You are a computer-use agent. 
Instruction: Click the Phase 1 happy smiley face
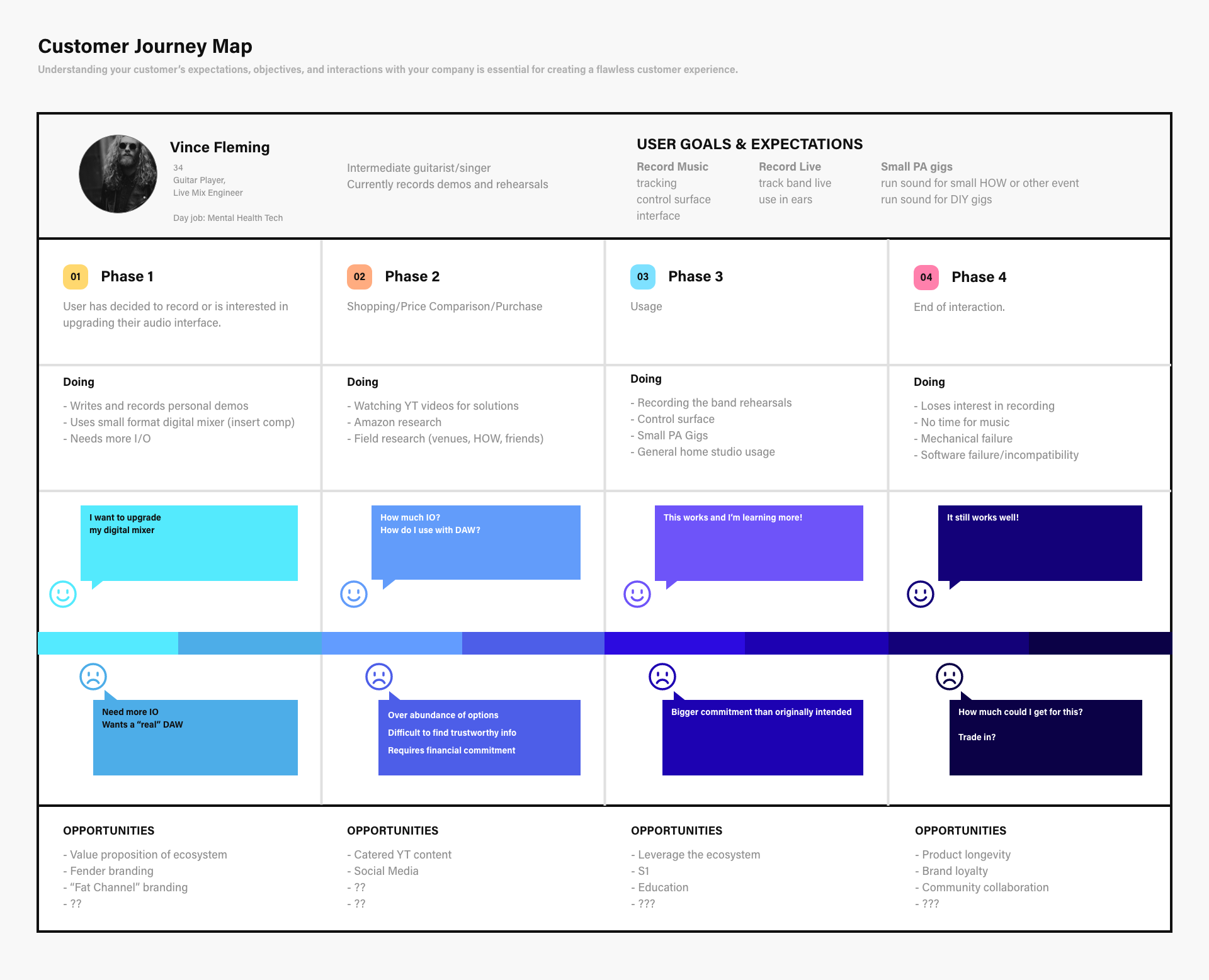tap(63, 594)
